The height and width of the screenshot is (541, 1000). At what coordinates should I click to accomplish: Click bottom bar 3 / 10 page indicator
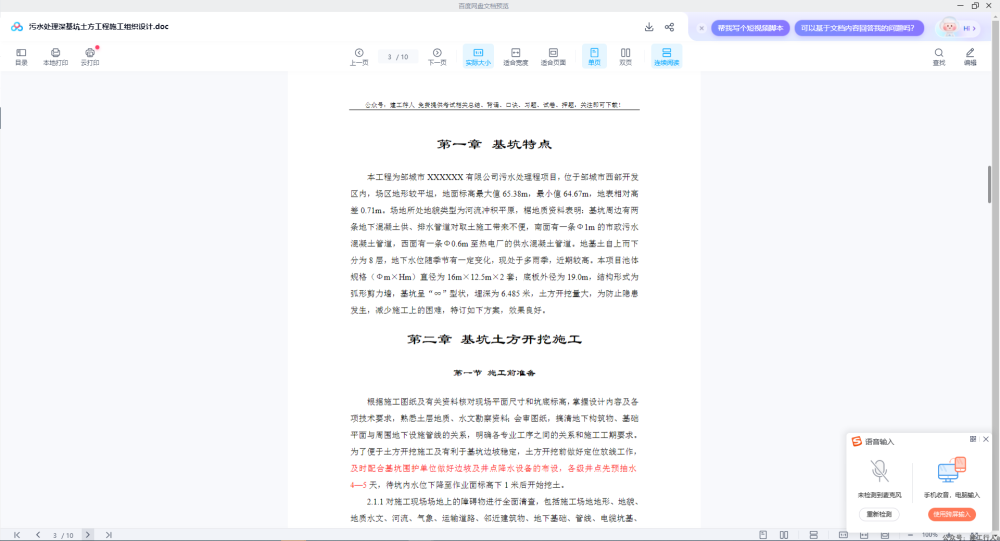click(x=62, y=535)
